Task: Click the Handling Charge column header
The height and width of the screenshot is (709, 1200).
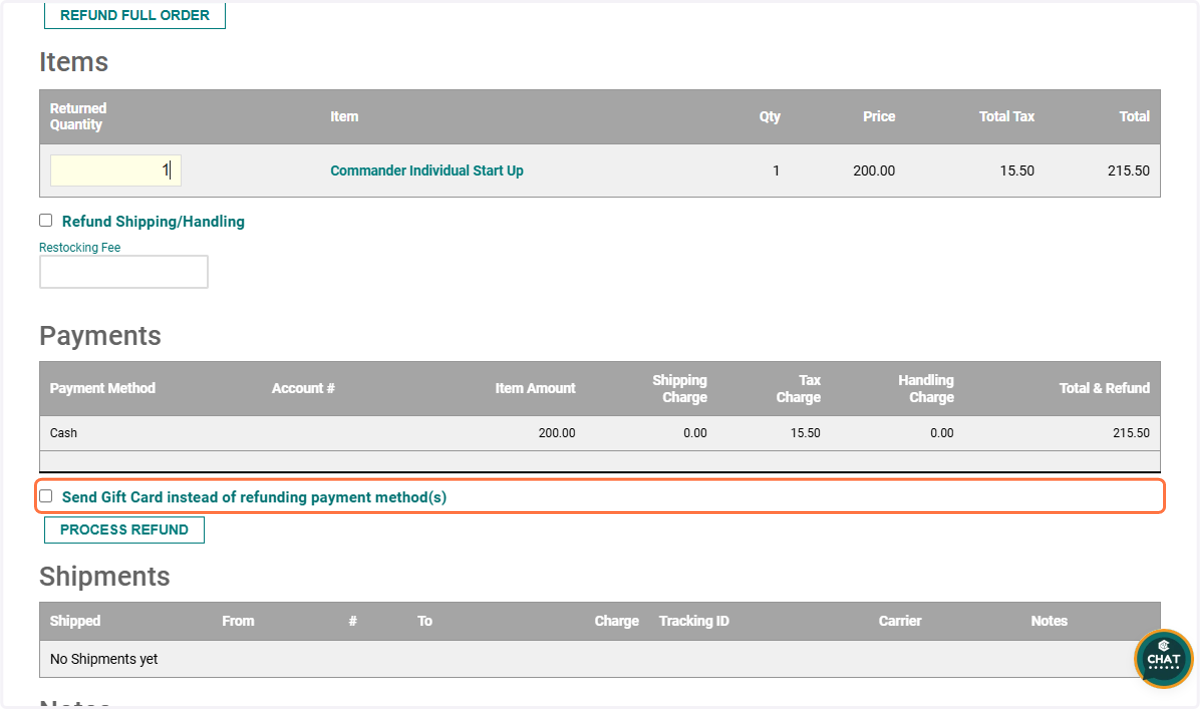Action: pos(926,389)
